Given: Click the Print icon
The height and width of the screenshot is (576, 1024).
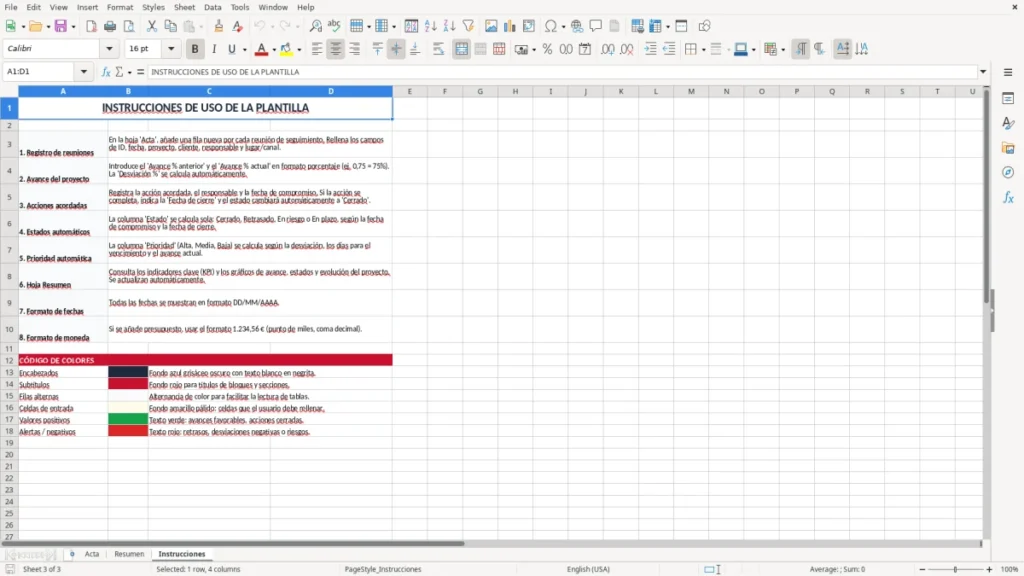Looking at the screenshot, I should 110,26.
